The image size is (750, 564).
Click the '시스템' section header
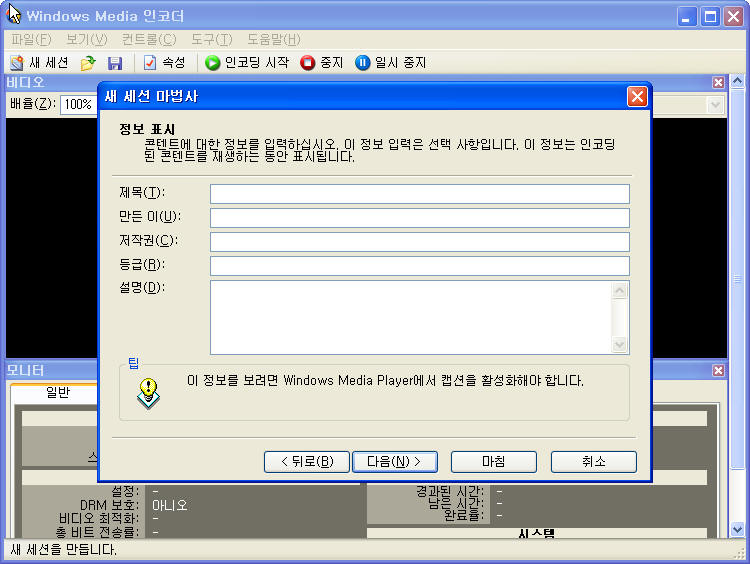tap(537, 533)
